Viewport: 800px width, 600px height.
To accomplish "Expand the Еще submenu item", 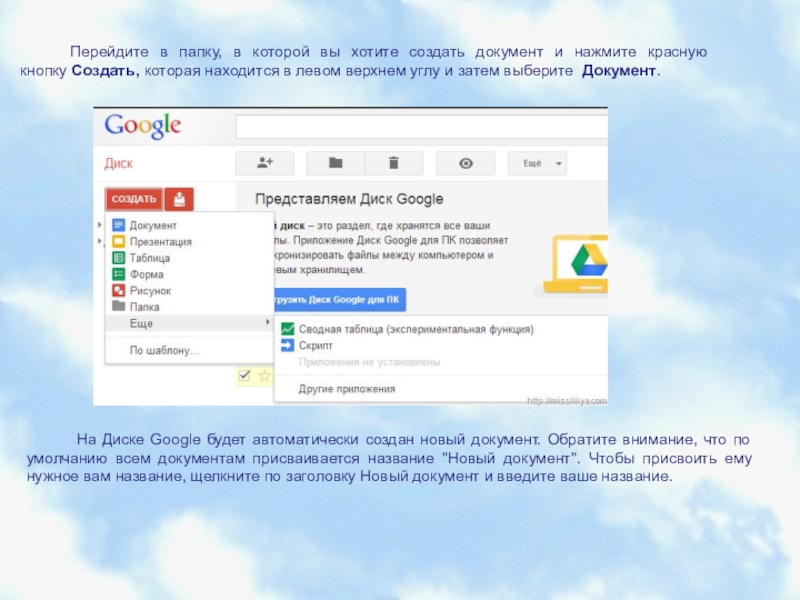I will [189, 323].
